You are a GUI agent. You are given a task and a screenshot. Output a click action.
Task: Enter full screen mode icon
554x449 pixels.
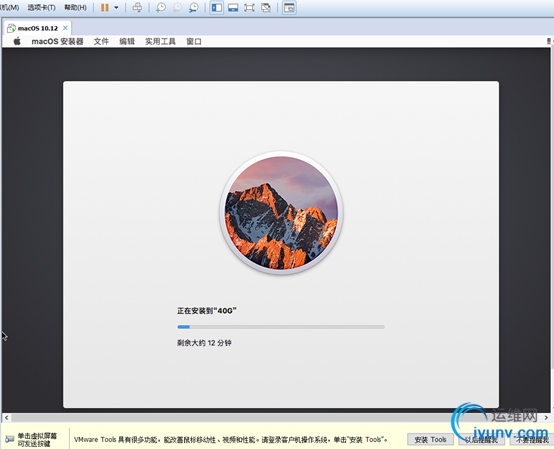click(249, 7)
